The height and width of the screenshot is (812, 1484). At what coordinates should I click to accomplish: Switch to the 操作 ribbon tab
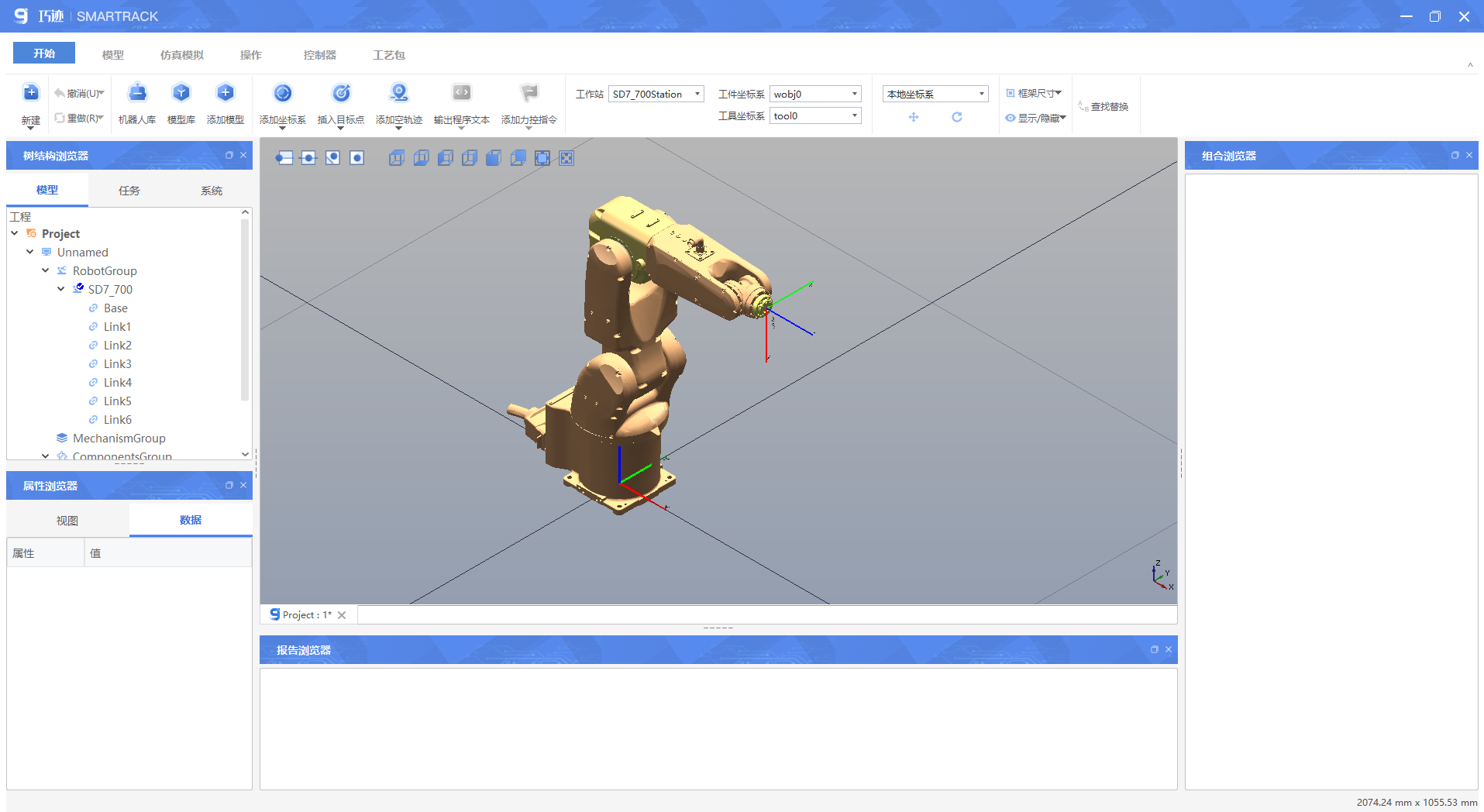251,55
